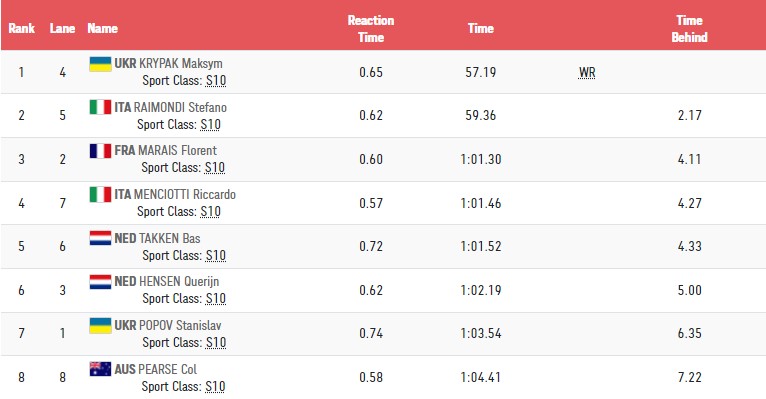Click the Italy flag next to RAIMONDI Stefano

point(100,107)
